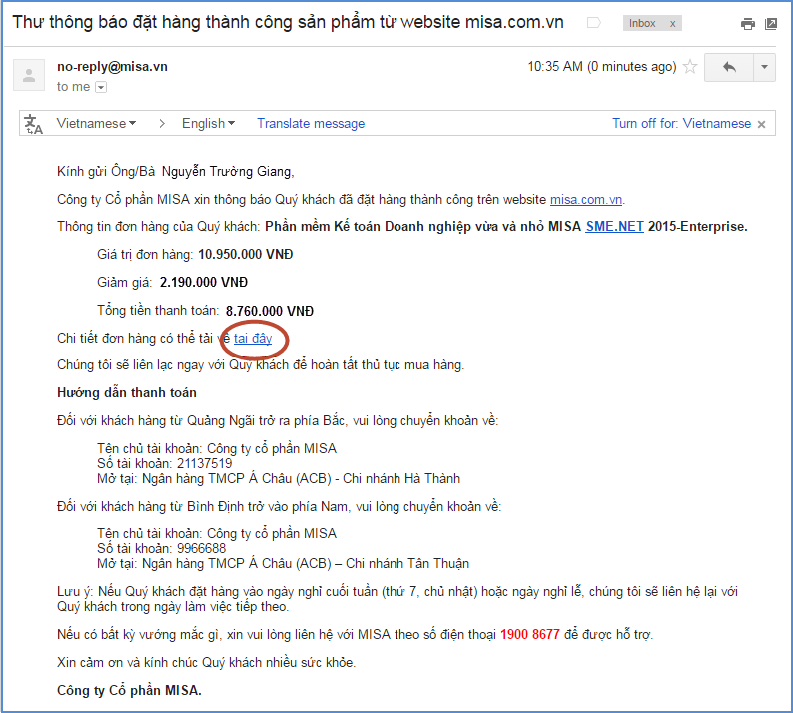The image size is (793, 713).
Task: Click the email subject line
Action: tap(287, 22)
